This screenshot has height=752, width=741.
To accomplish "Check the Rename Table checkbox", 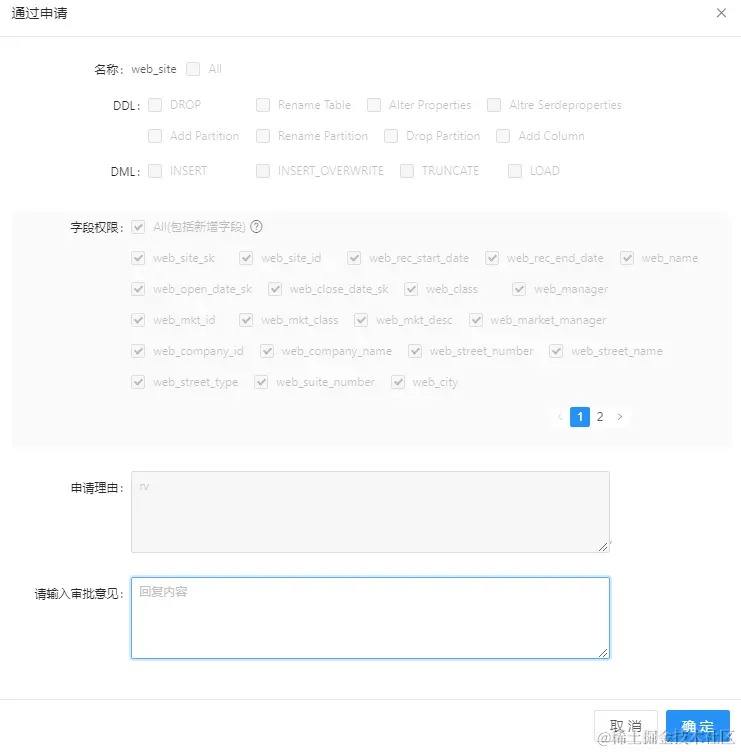I will 263,105.
